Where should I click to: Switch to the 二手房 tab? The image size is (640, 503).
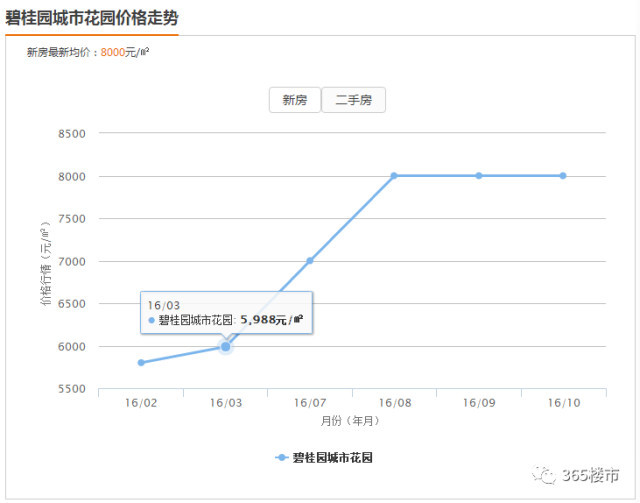(x=353, y=100)
